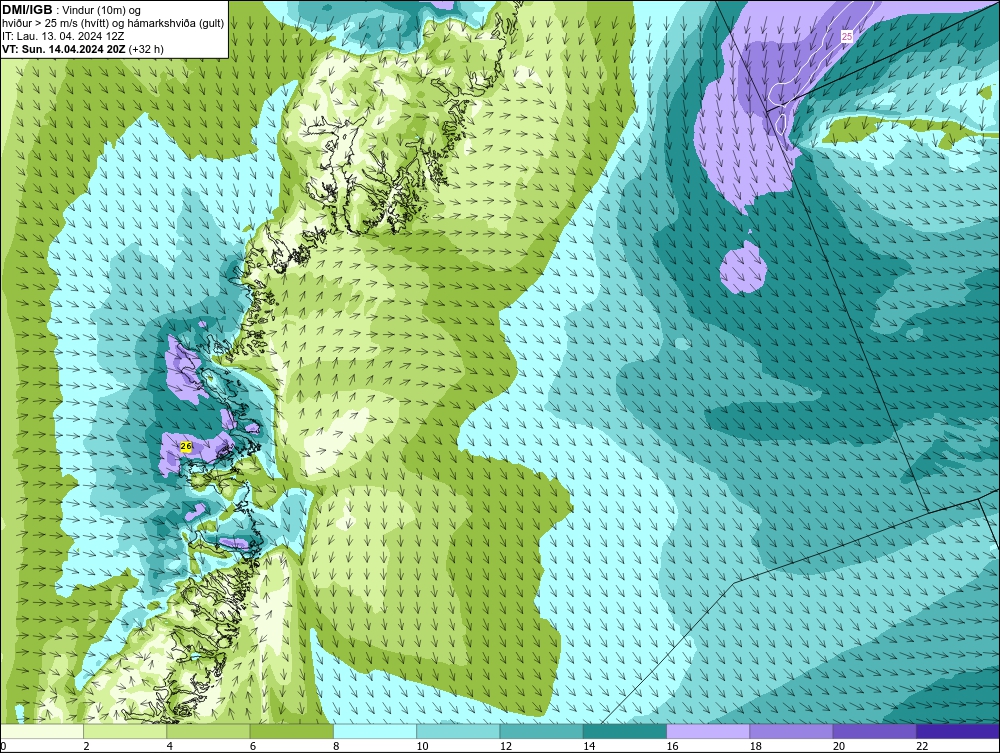Click the legend scale value 16
The height and width of the screenshot is (753, 1000).
click(672, 746)
